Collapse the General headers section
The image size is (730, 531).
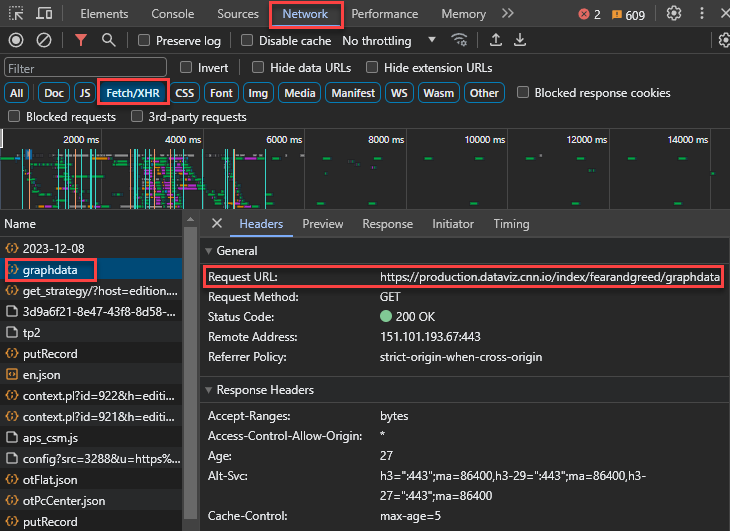209,251
